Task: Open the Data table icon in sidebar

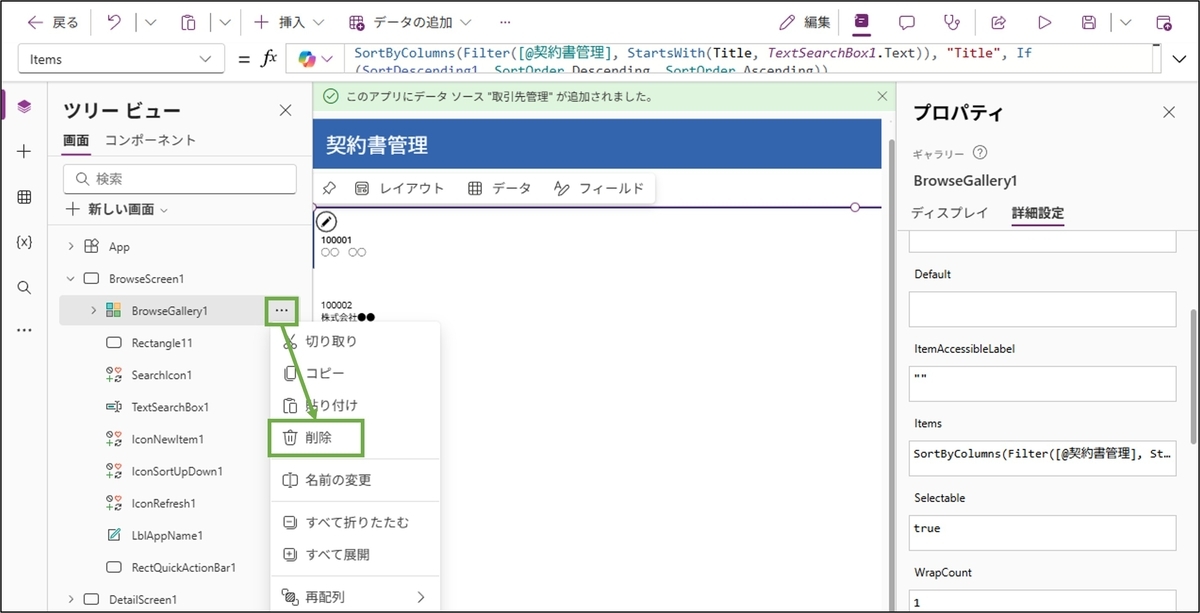Action: coord(24,197)
